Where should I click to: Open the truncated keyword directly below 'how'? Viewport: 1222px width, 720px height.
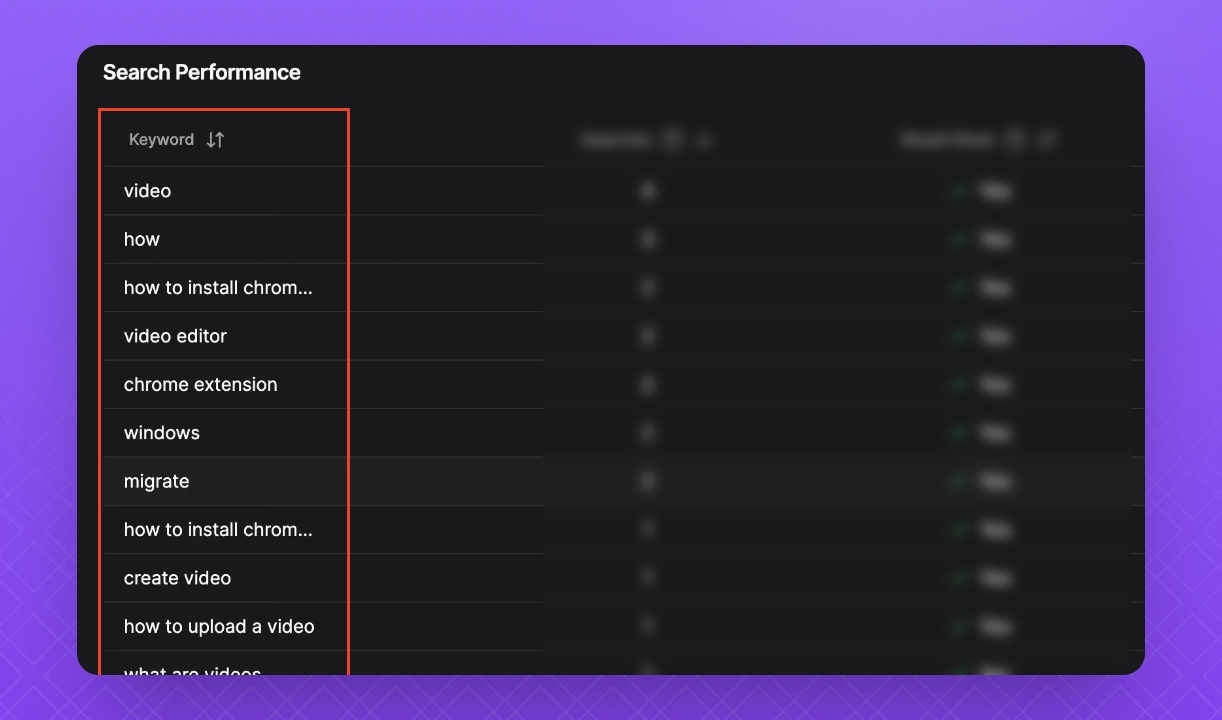(x=218, y=288)
